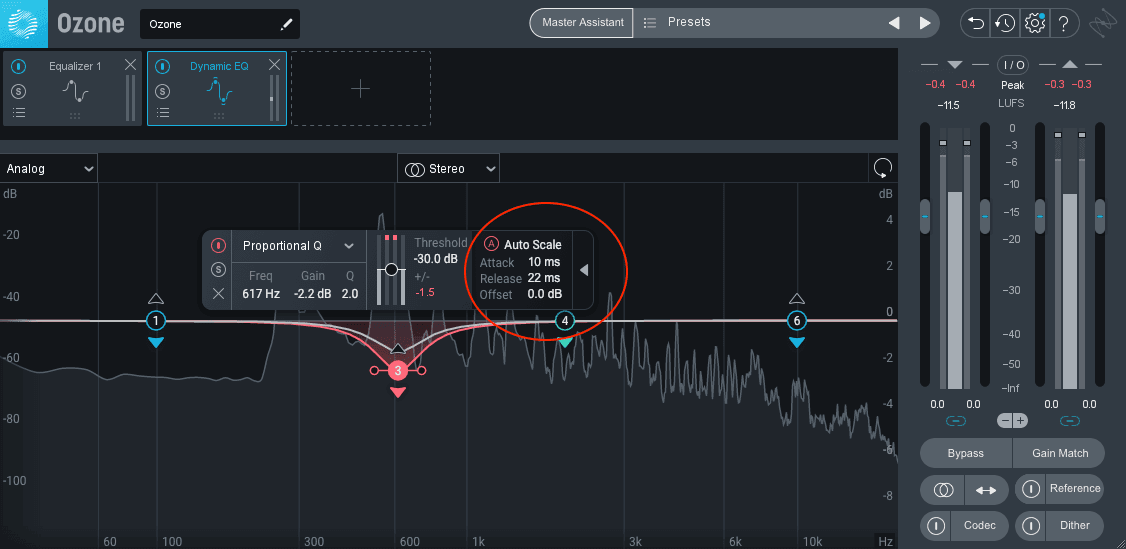Solo band 3 in popup
The width and height of the screenshot is (1126, 549).
218,270
